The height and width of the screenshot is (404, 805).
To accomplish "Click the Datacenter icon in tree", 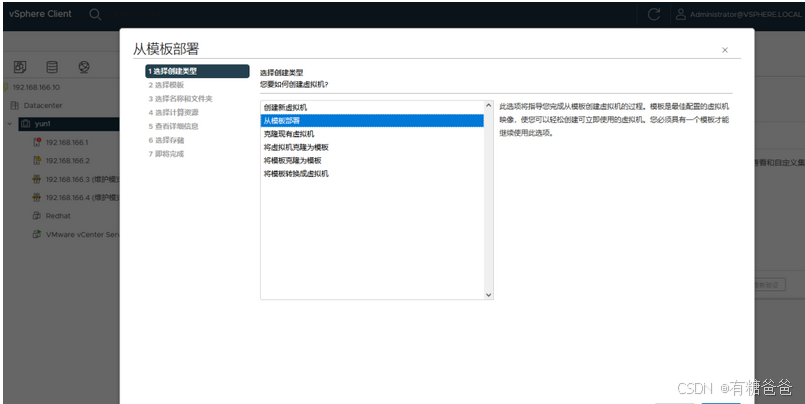I will pos(14,105).
